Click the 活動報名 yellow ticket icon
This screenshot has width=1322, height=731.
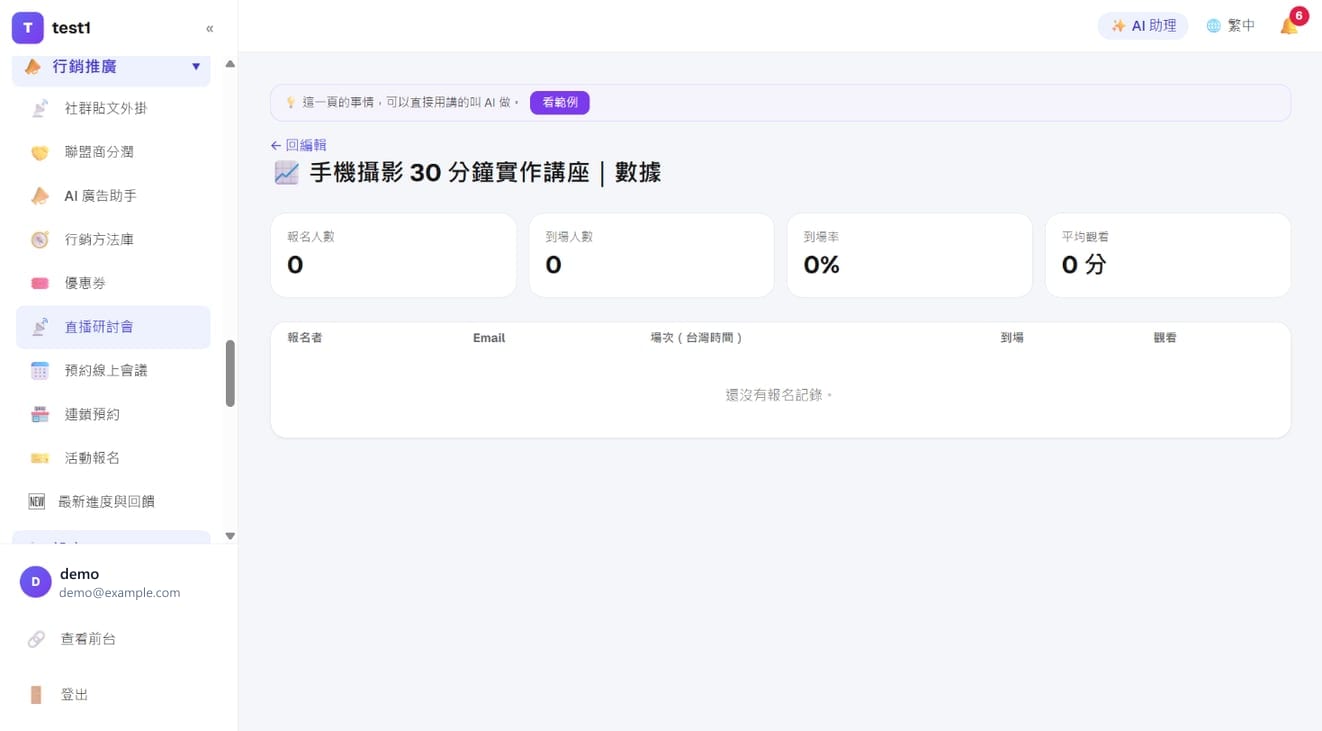(x=40, y=458)
